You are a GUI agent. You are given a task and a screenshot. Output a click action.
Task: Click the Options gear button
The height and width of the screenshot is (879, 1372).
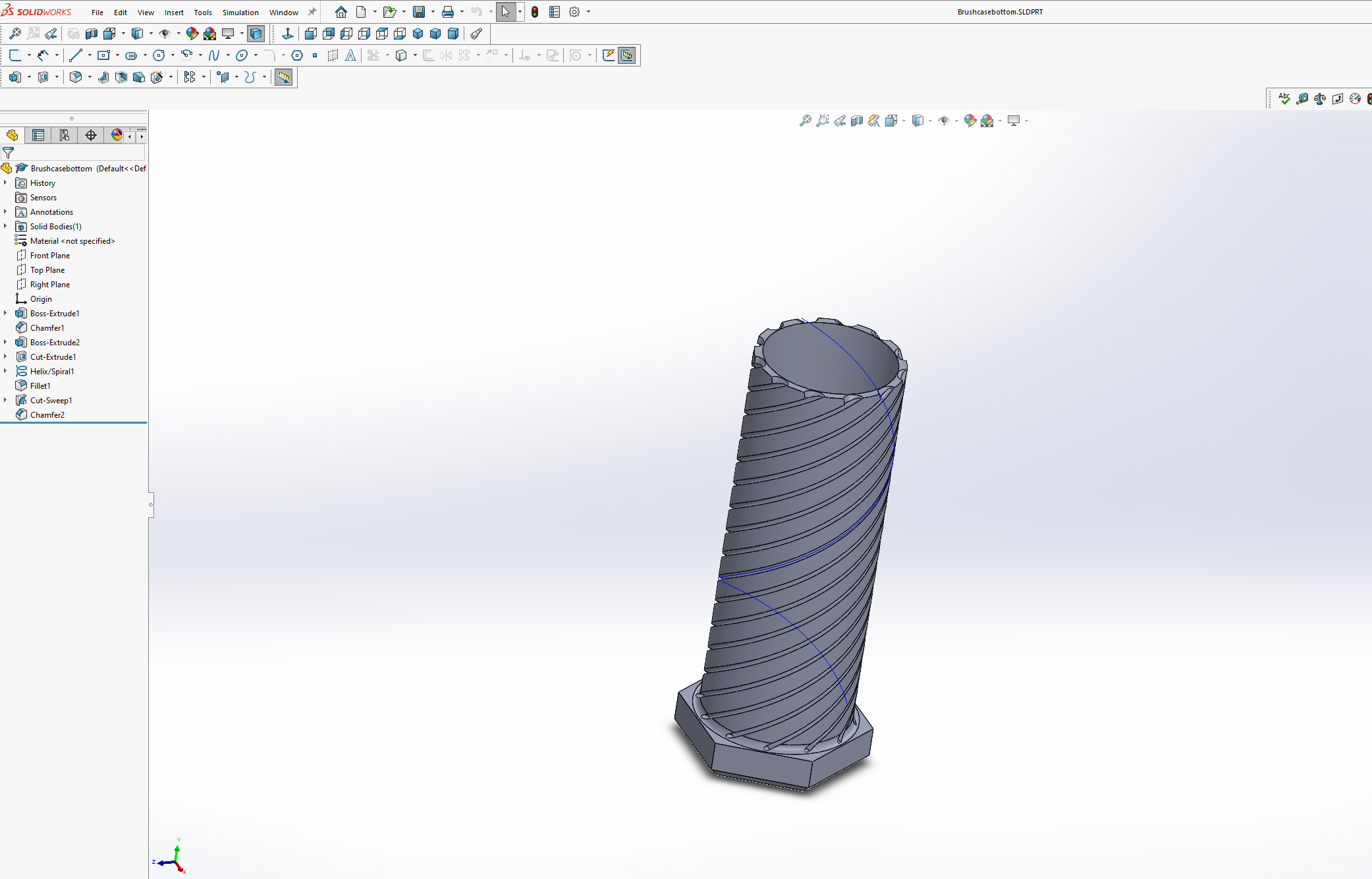(x=574, y=11)
